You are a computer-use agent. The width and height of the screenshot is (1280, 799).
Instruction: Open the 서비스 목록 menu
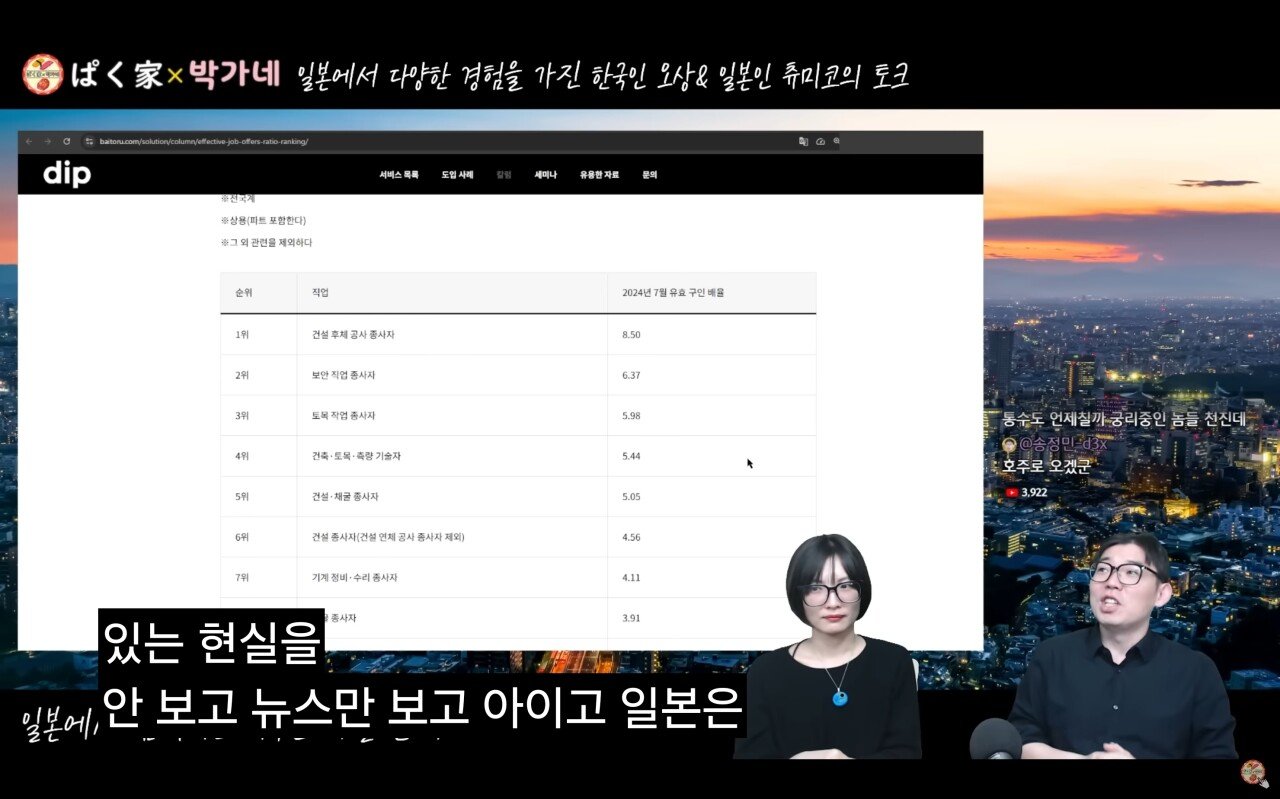pyautogui.click(x=399, y=175)
